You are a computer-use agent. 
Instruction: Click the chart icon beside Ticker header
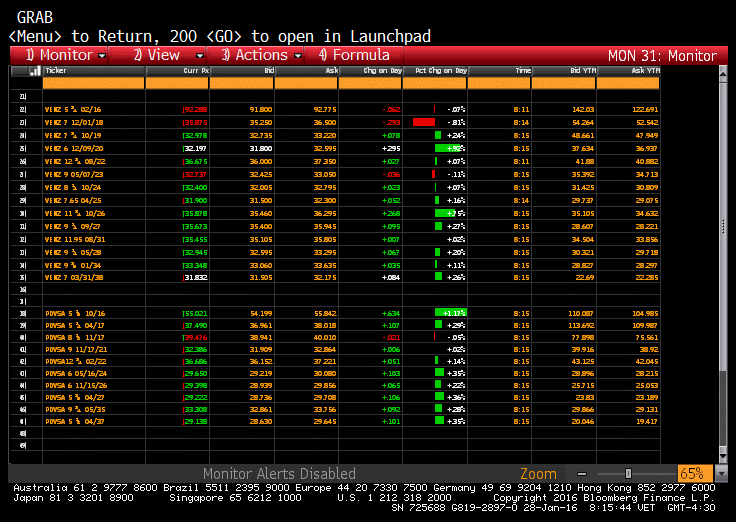[34, 71]
